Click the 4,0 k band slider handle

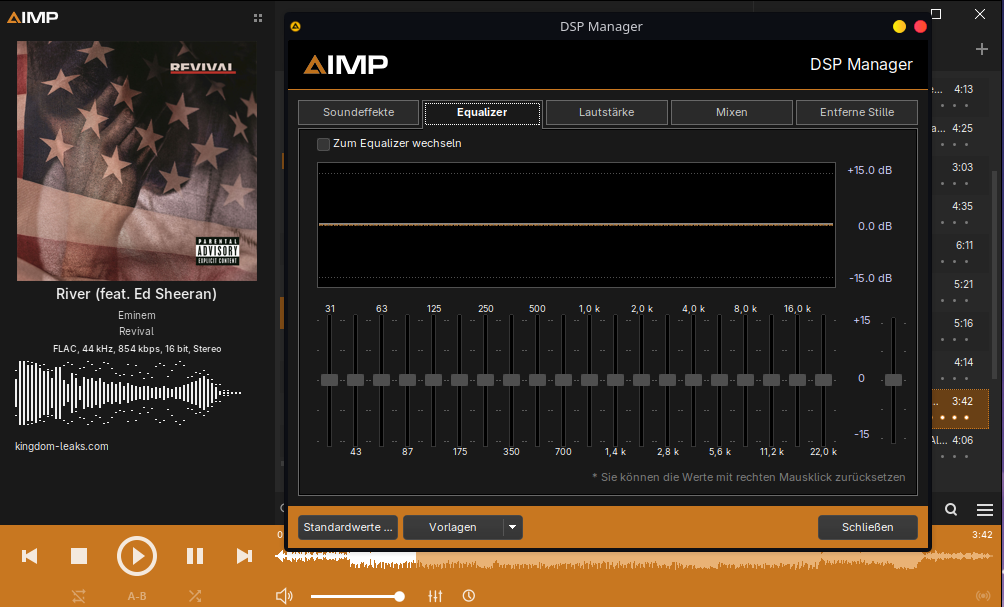pyautogui.click(x=693, y=380)
